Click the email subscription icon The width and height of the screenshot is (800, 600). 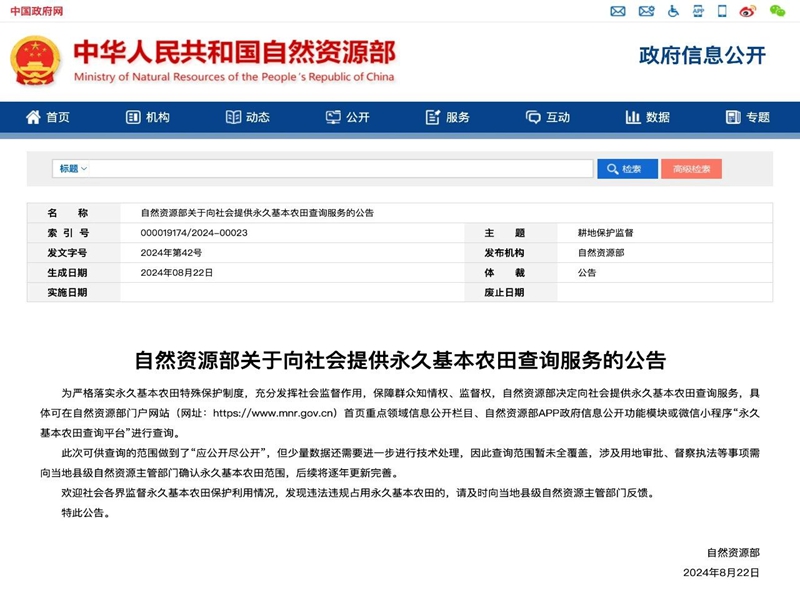(645, 11)
